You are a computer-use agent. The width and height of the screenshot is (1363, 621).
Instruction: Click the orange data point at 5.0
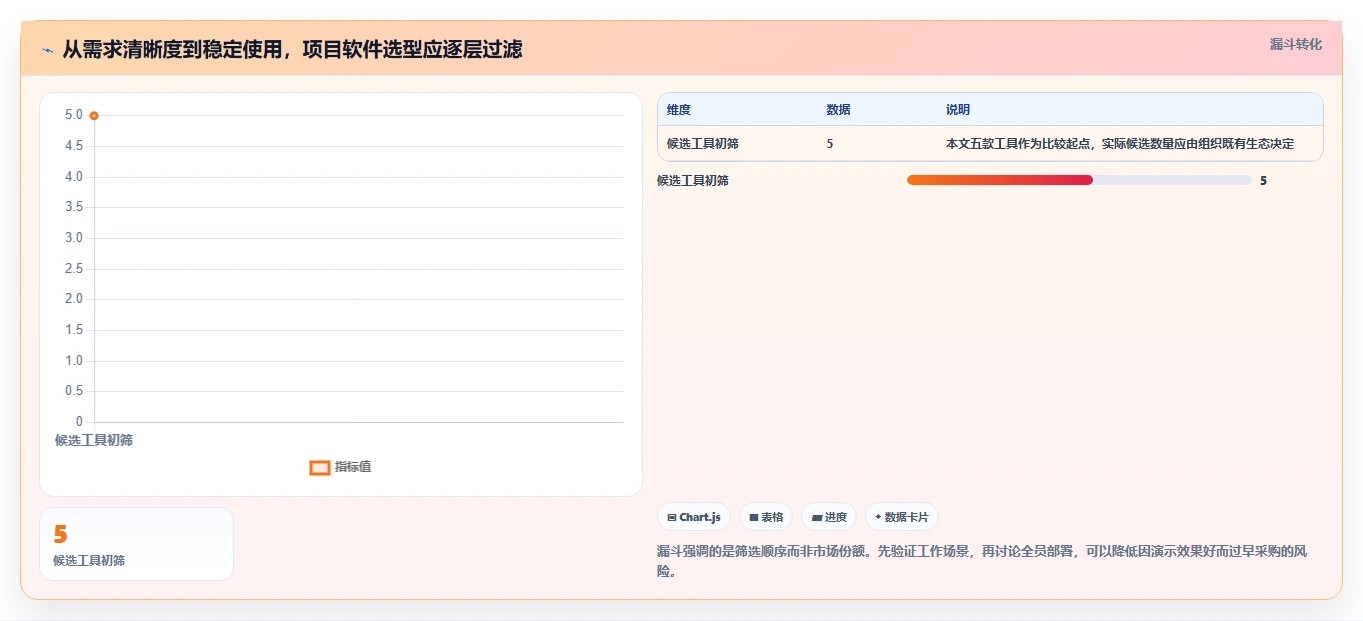pos(94,116)
